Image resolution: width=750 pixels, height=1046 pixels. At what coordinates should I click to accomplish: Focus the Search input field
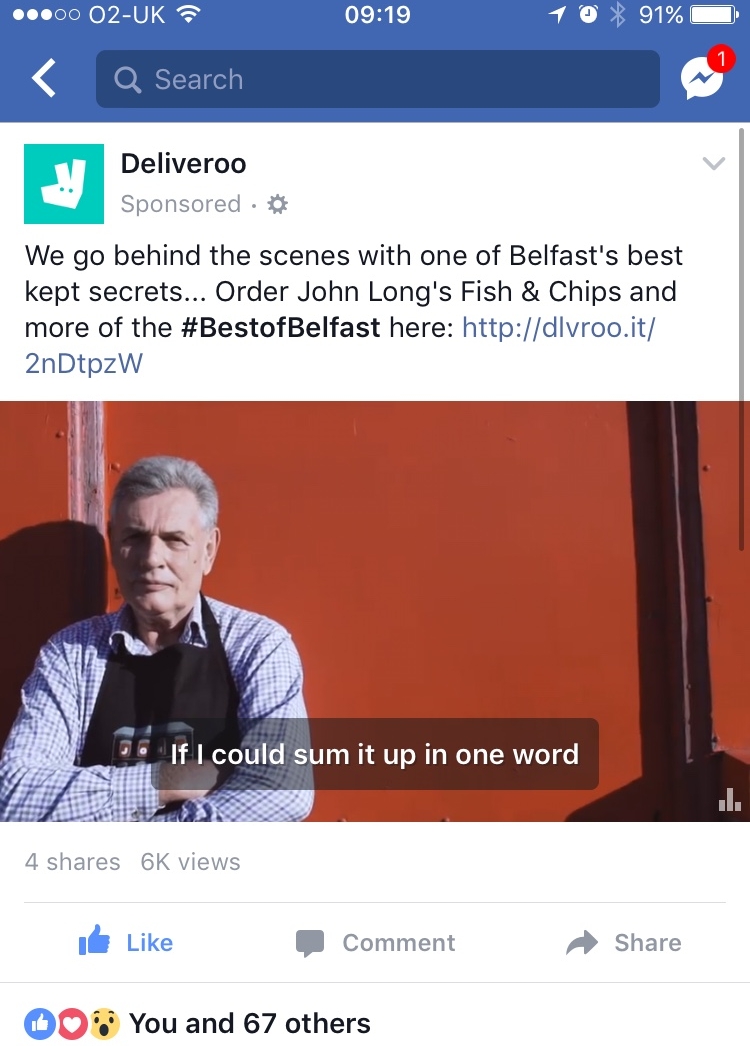(378, 79)
